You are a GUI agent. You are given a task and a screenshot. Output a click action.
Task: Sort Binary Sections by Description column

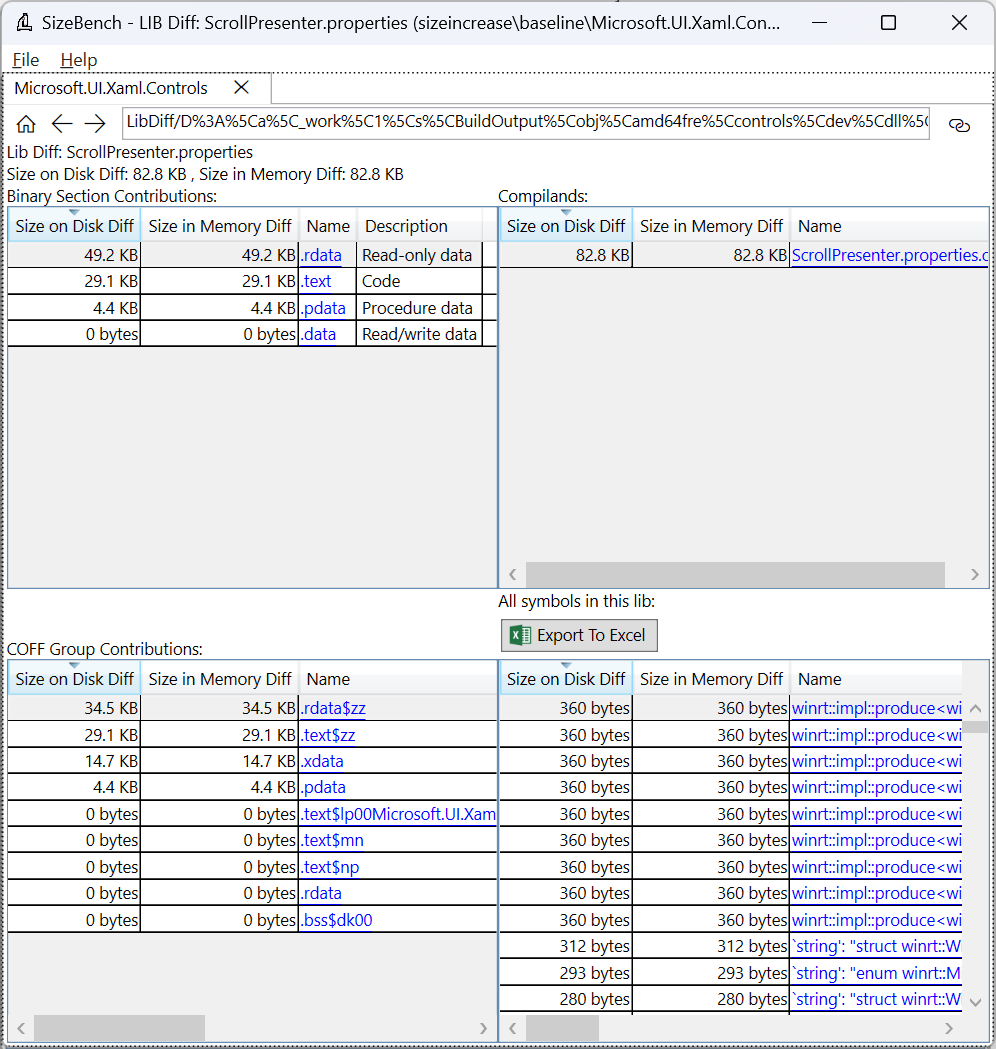pos(419,225)
